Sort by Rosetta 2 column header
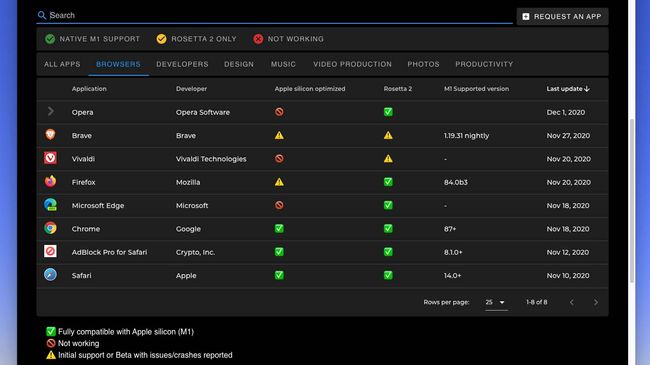This screenshot has width=650, height=365. (x=398, y=89)
